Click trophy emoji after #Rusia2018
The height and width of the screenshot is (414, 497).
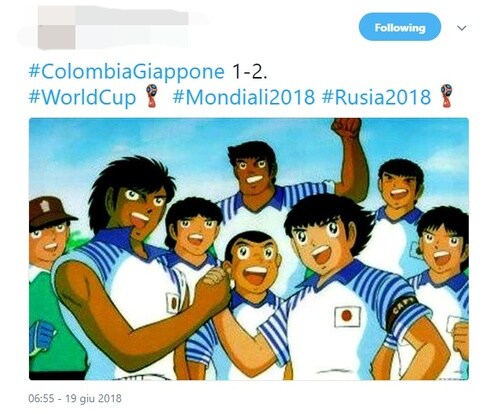[x=446, y=96]
